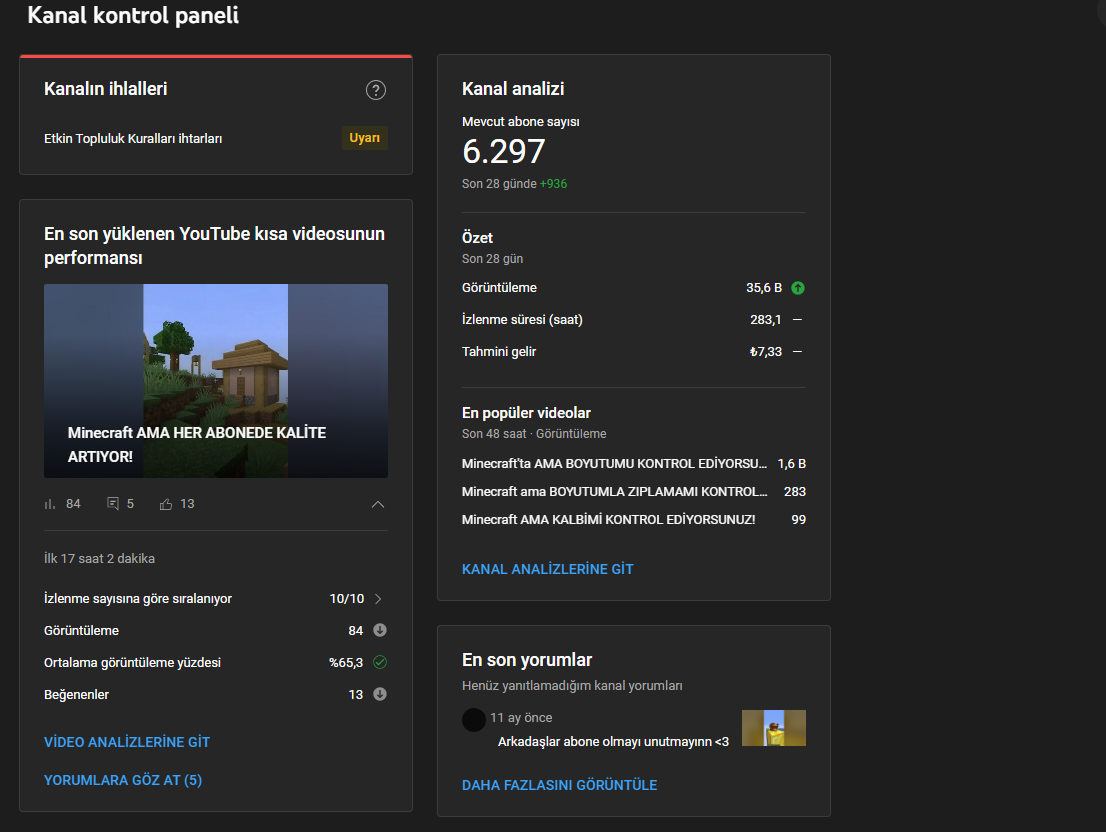
Task: Click the 'İzlenme süresi (saat)' label
Action: click(x=522, y=319)
